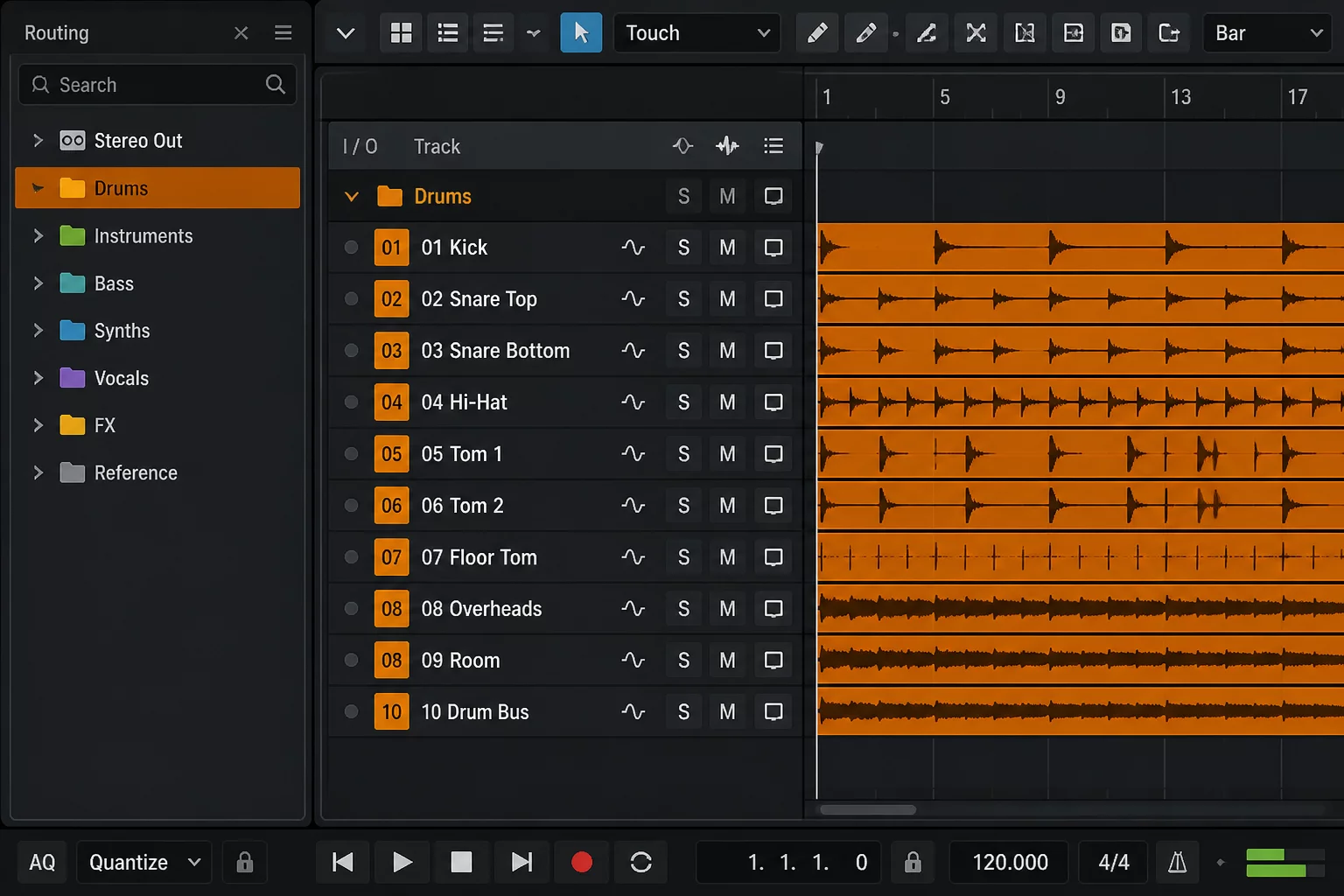This screenshot has height=896, width=1344.
Task: Click the loop cycle button
Action: 640,863
